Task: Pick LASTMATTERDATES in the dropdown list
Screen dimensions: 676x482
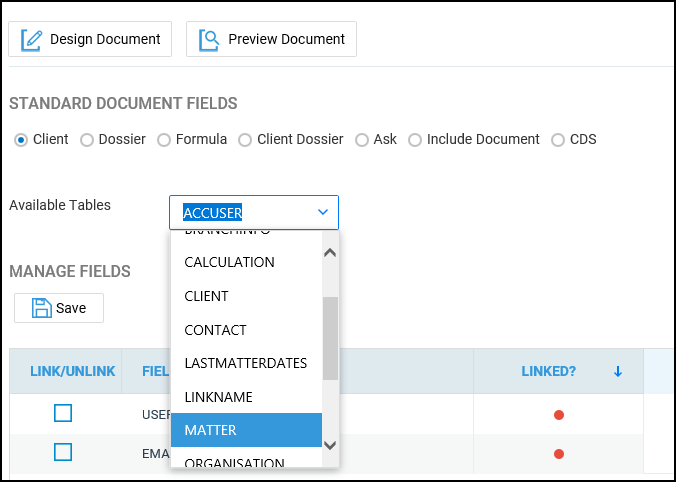Action: [246, 363]
